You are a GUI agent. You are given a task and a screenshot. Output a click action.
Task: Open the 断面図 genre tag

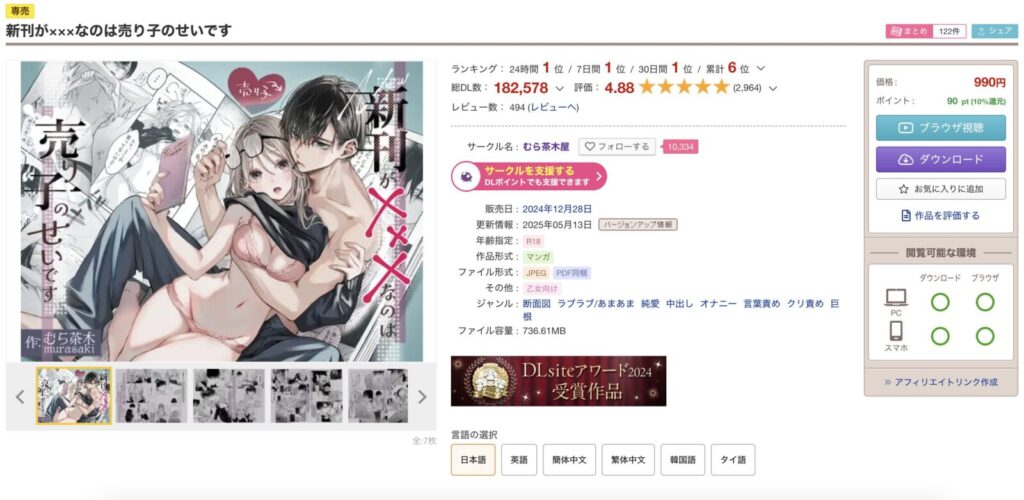click(x=537, y=304)
